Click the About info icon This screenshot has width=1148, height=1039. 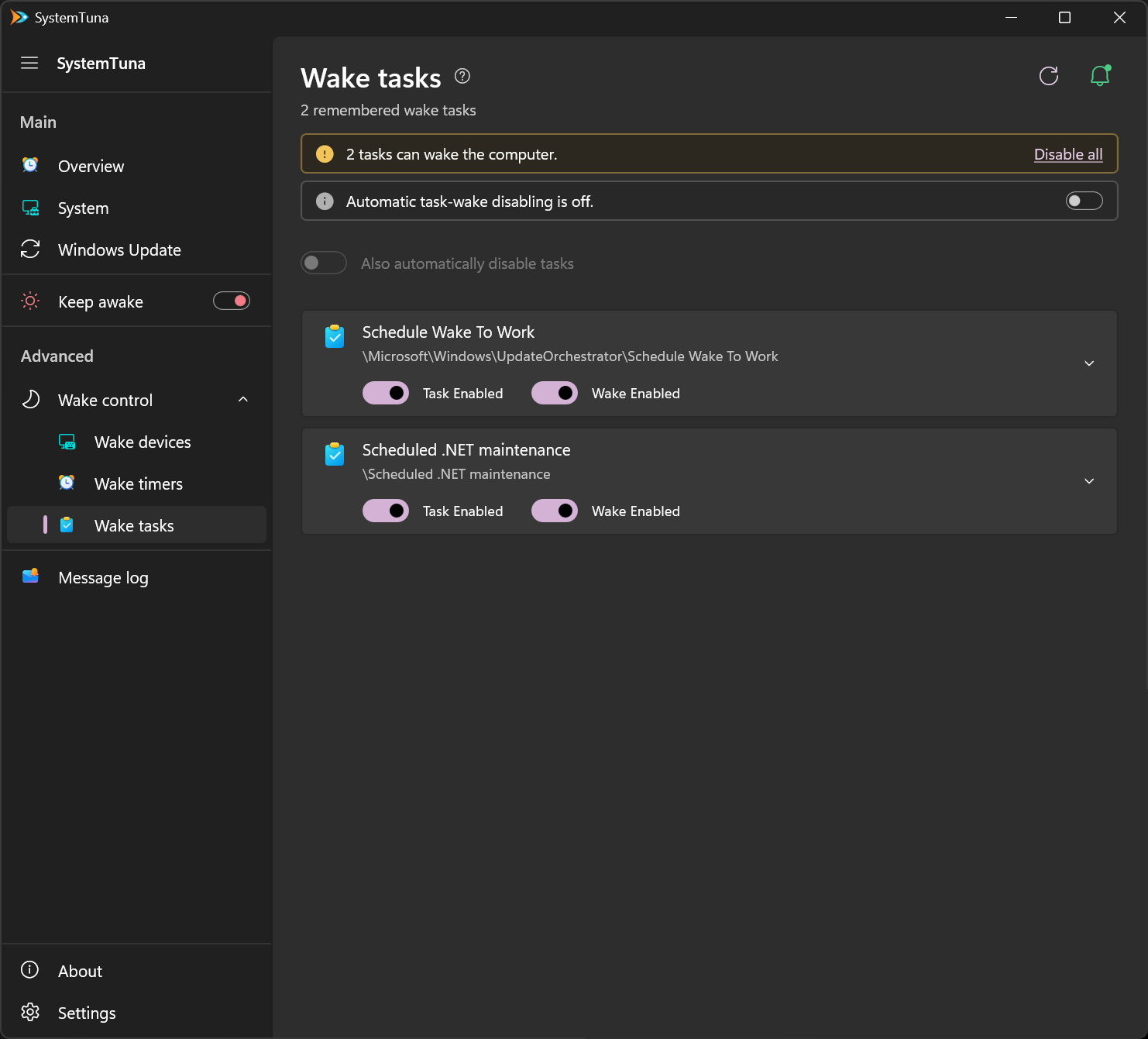[30, 969]
